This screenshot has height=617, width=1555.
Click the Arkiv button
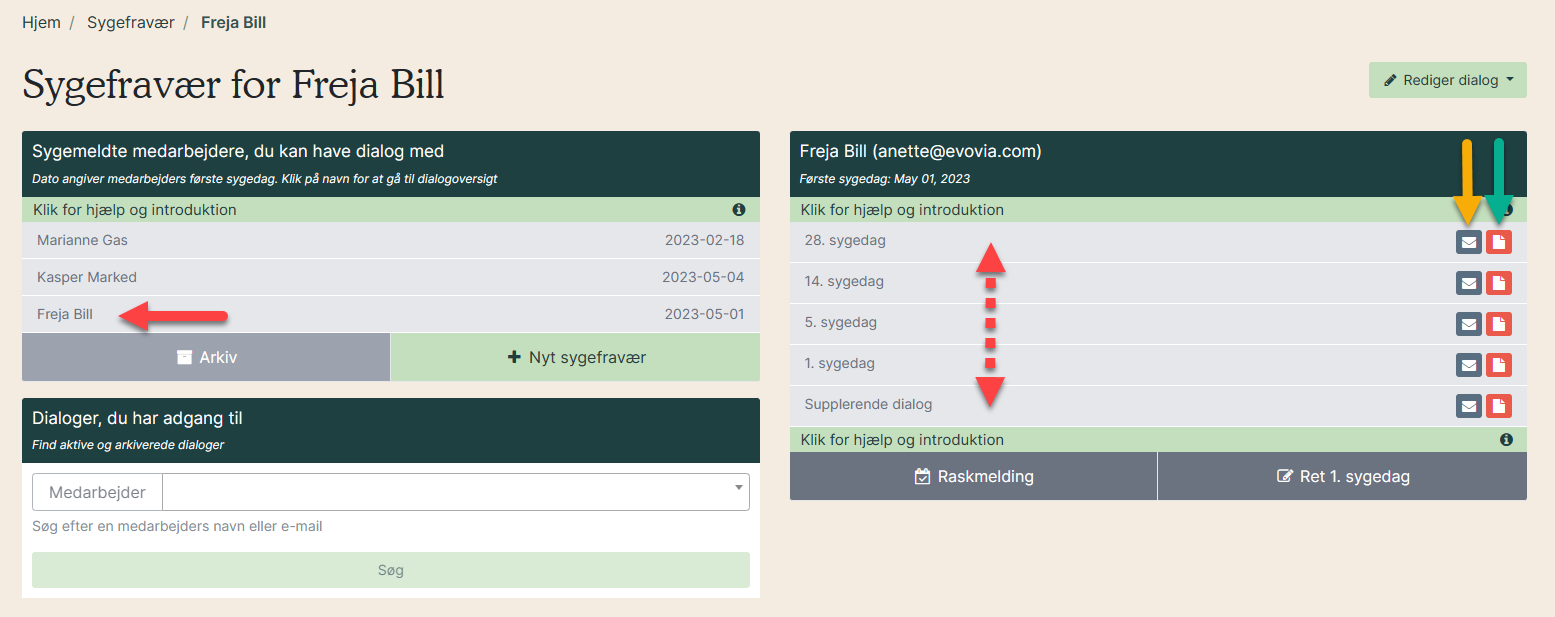click(x=206, y=357)
